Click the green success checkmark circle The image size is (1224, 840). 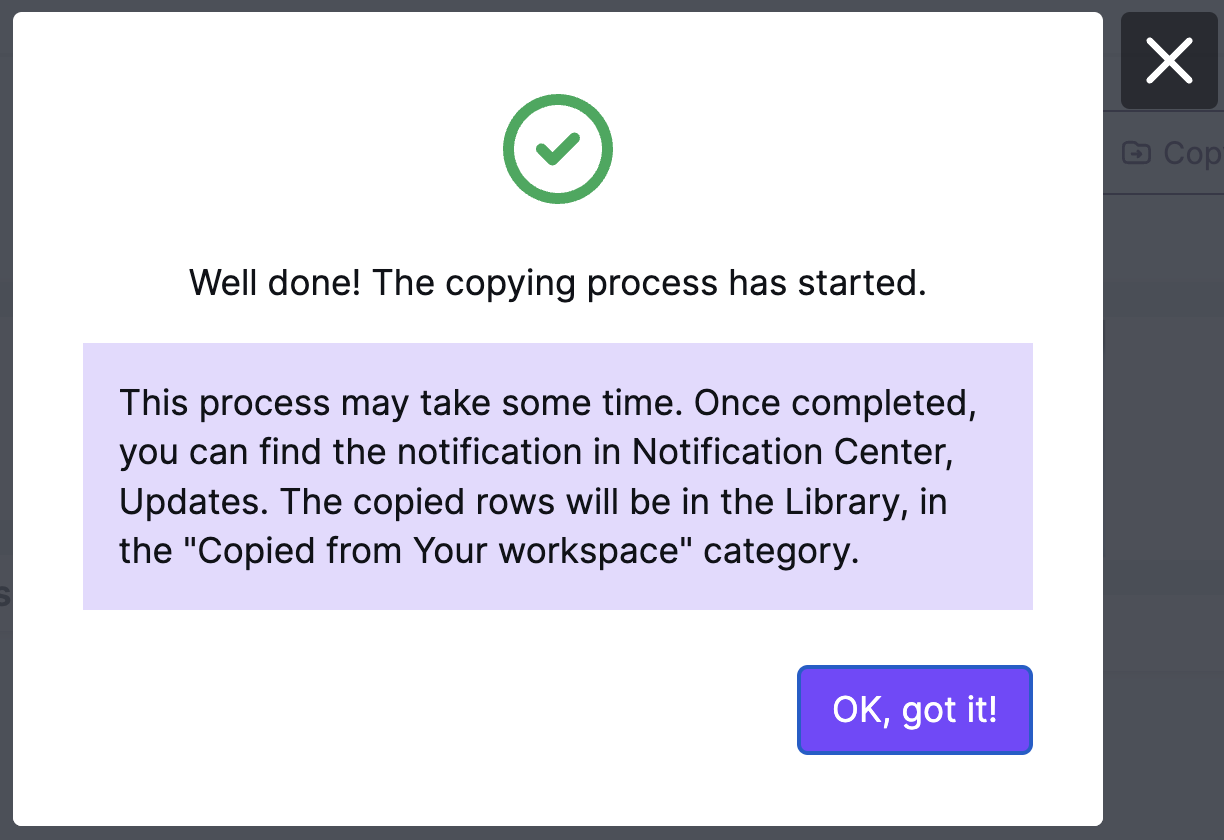point(557,149)
